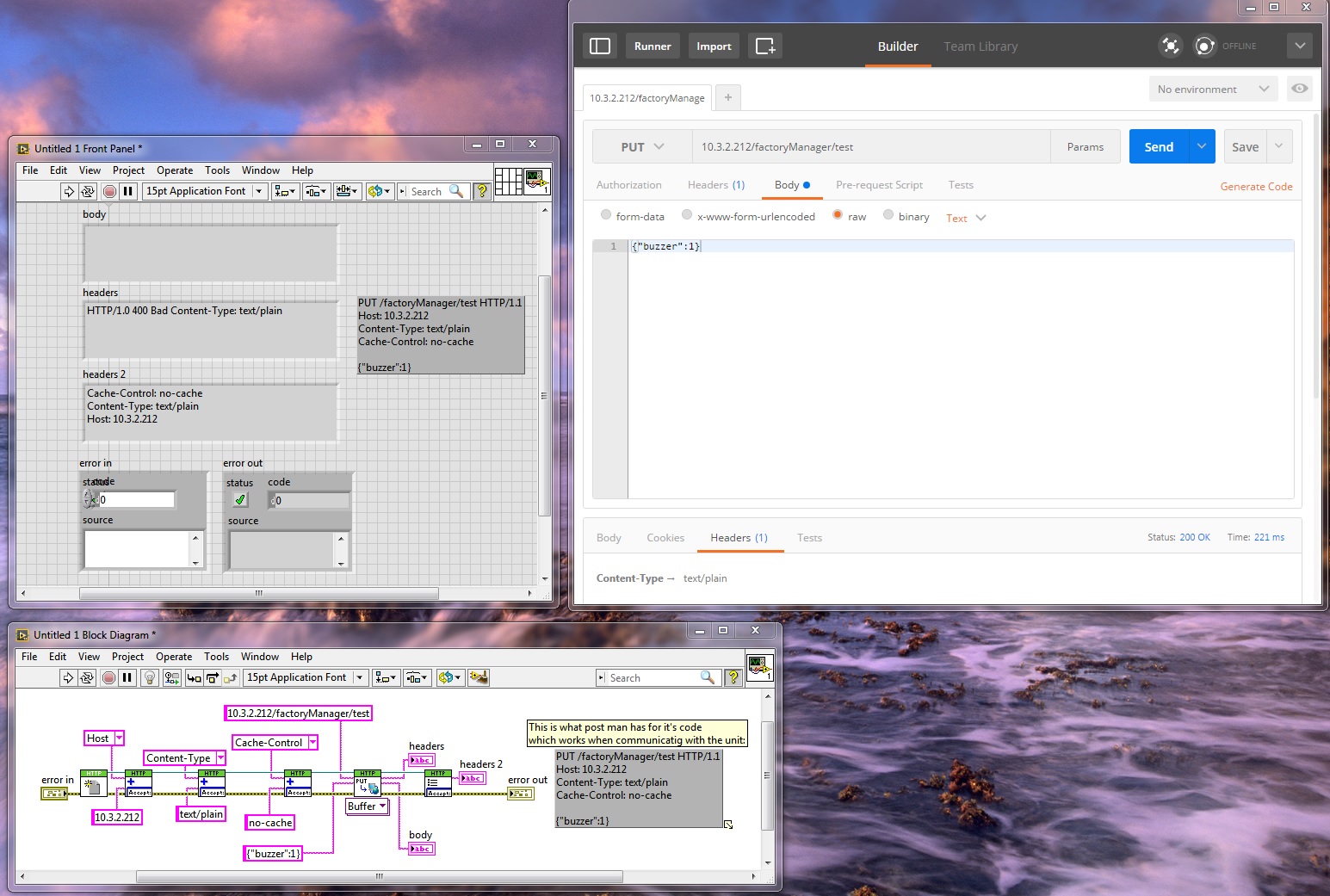Open the Runner in Postman
Image resolution: width=1330 pixels, height=896 pixels.
[x=653, y=46]
